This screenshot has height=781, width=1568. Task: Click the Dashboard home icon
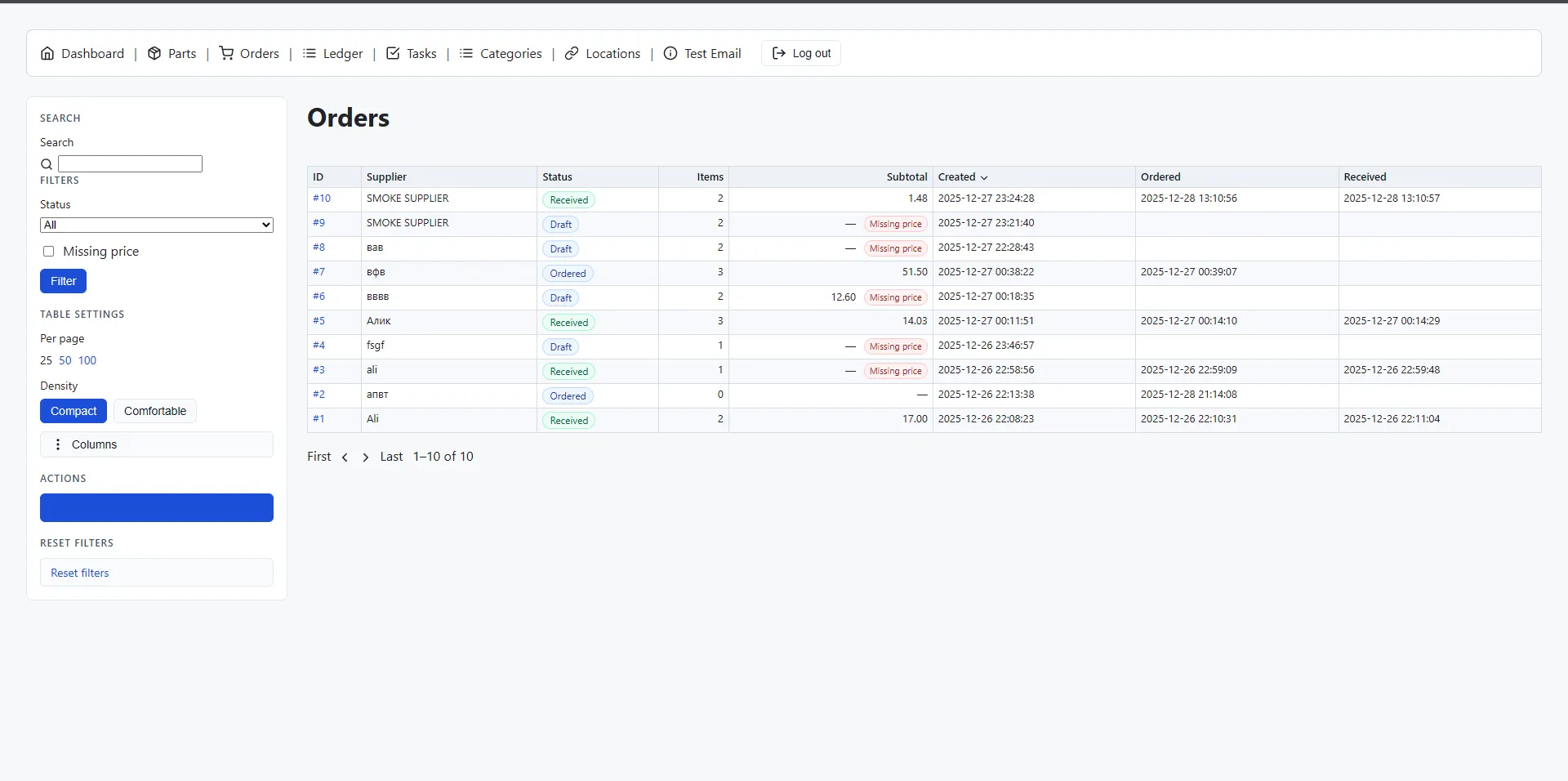pyautogui.click(x=47, y=53)
